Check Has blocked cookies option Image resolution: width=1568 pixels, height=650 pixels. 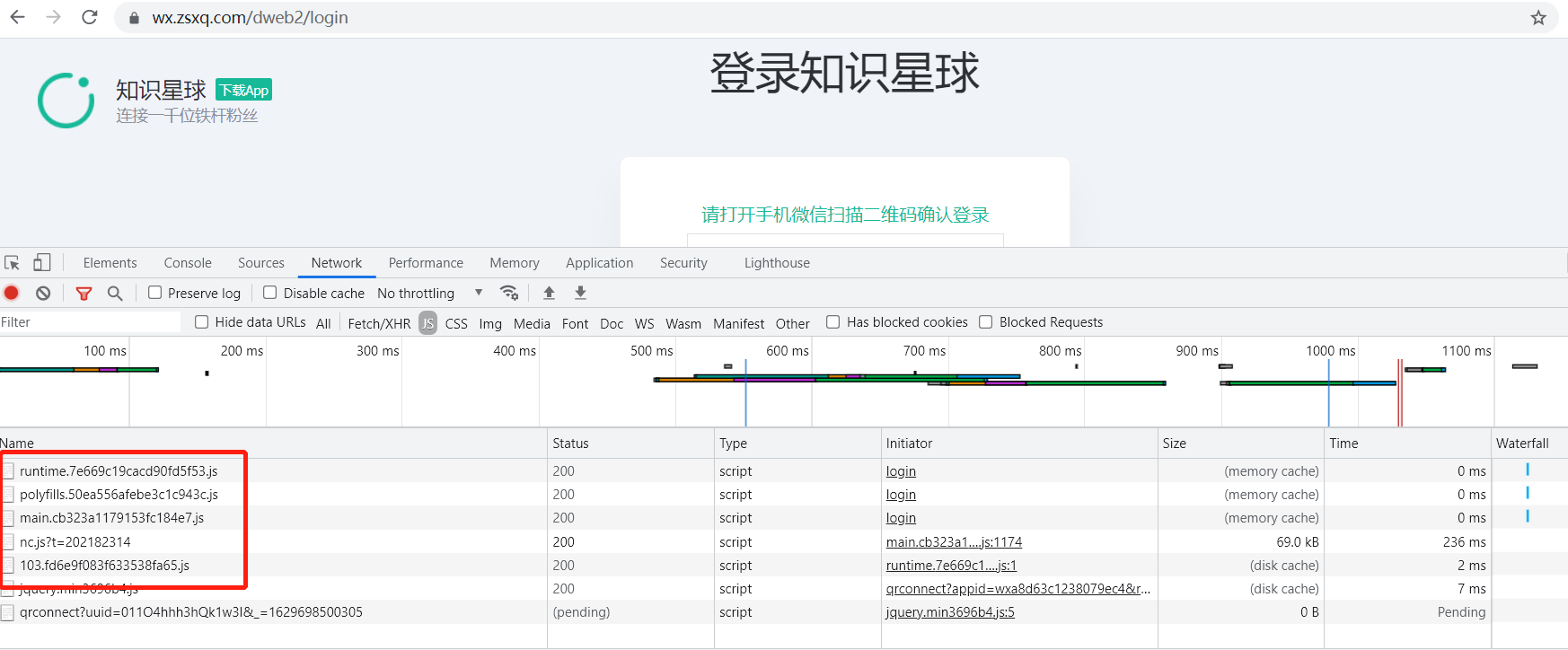833,322
